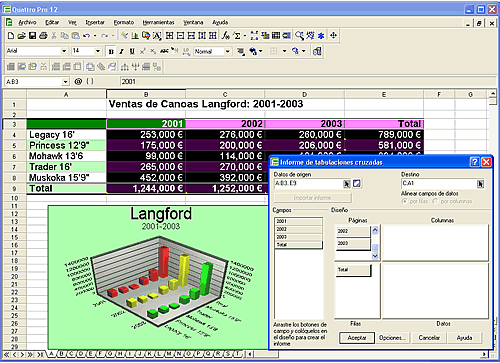
Task: Select the 'Total' field in Campos list
Action: coord(298,245)
